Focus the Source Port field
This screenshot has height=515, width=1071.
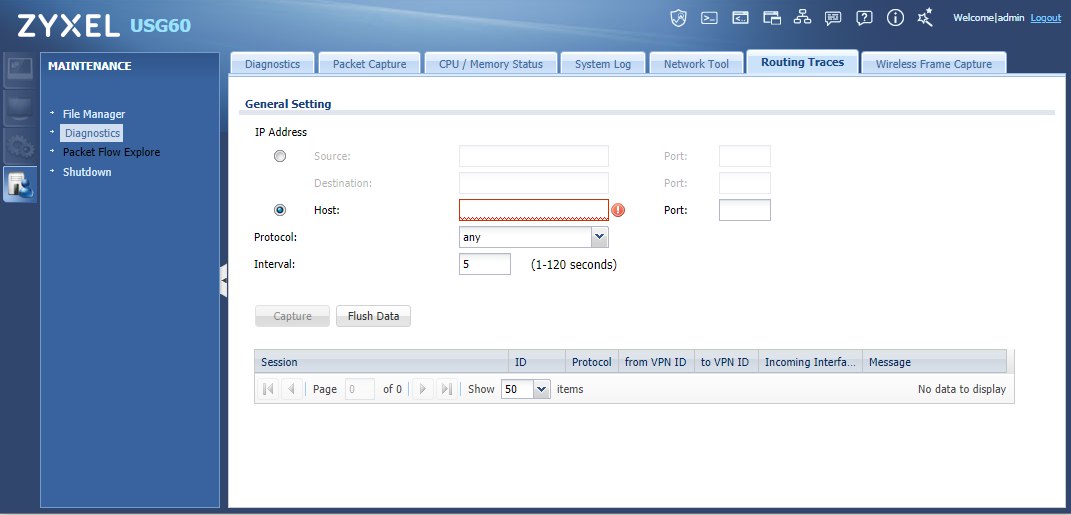click(x=745, y=156)
